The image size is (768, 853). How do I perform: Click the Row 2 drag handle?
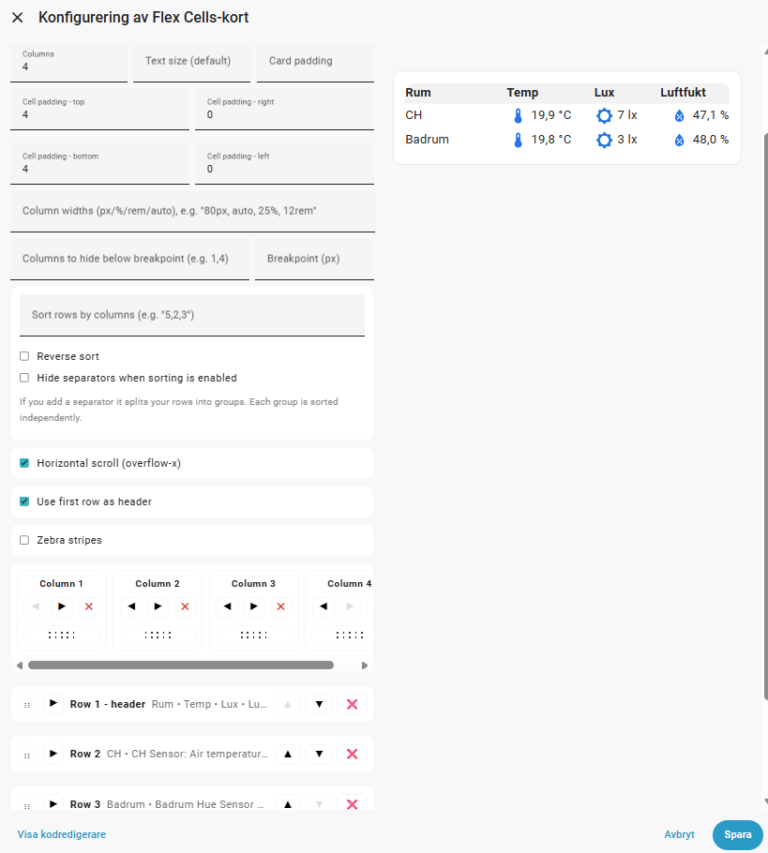pyautogui.click(x=27, y=755)
